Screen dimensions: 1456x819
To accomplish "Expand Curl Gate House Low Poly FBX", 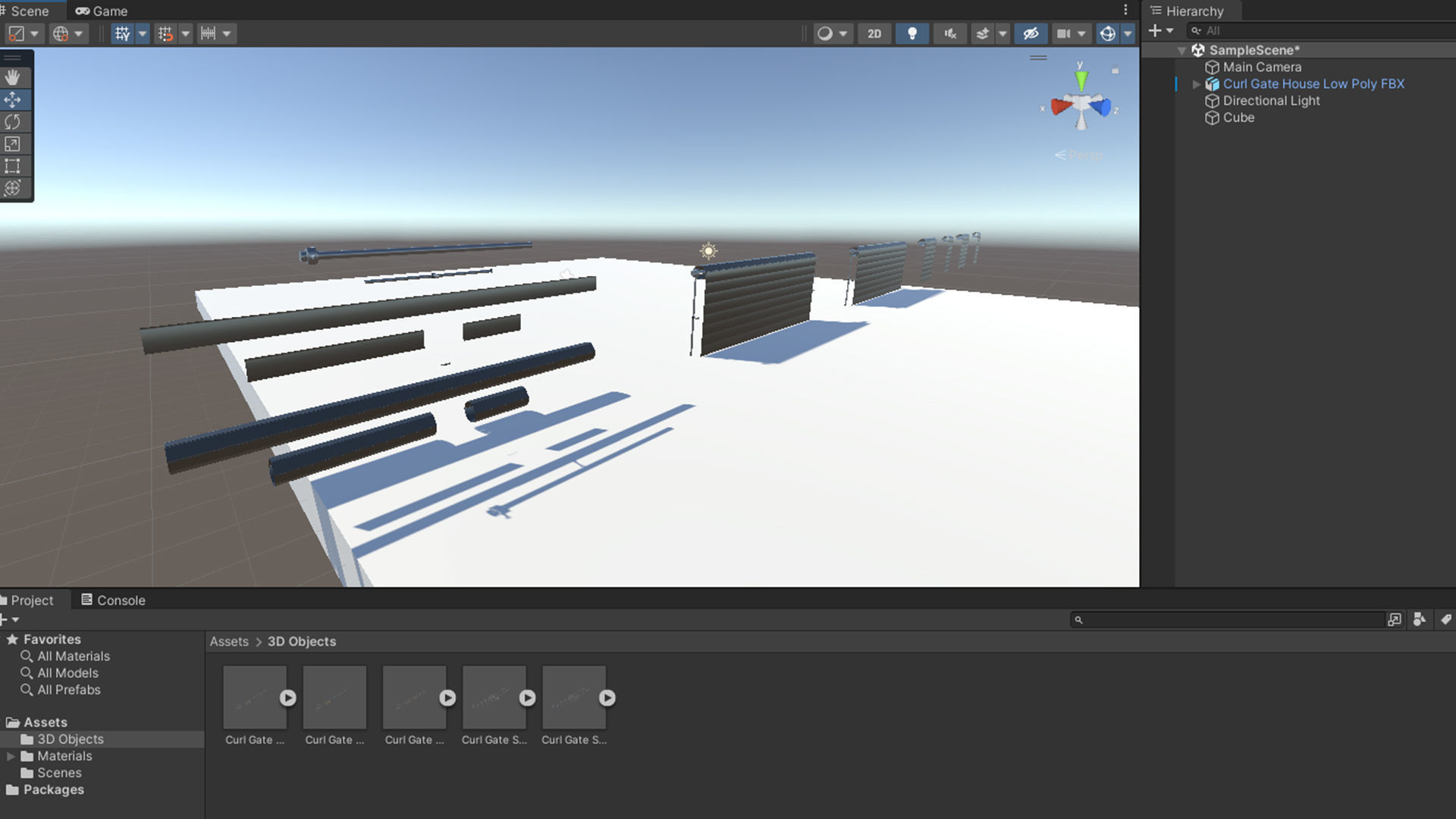I will coord(1196,84).
